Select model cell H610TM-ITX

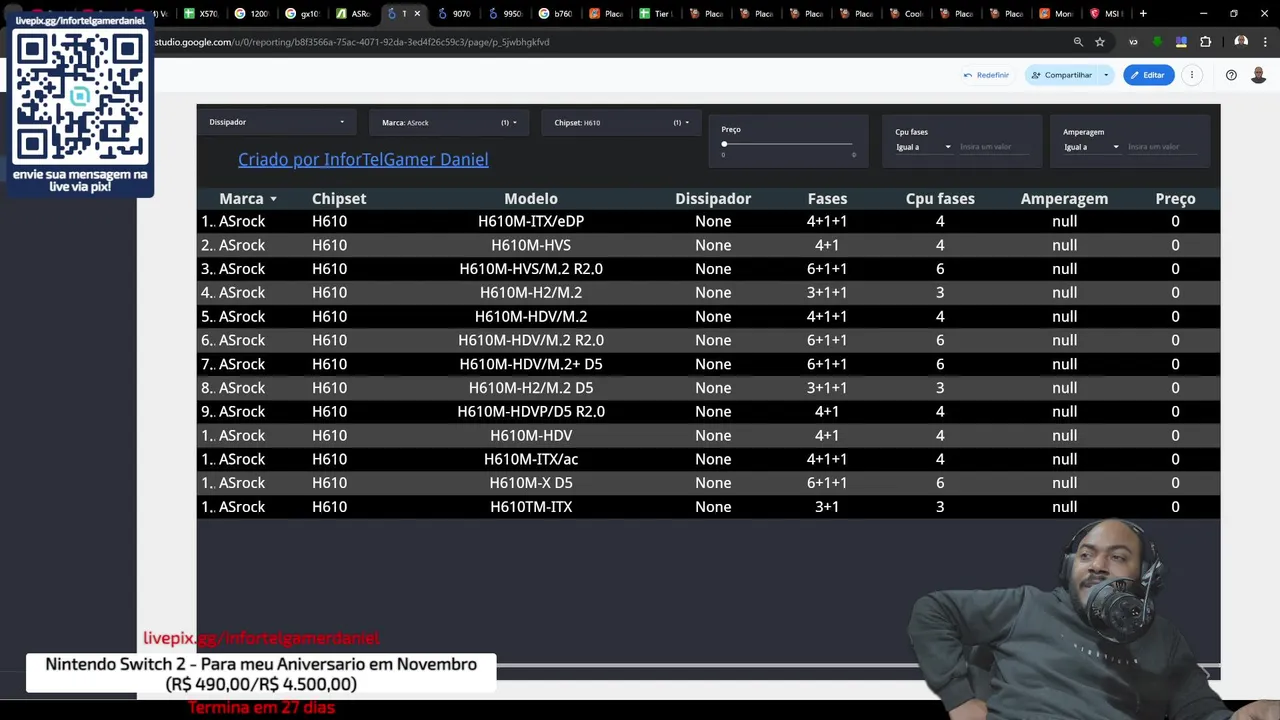pos(531,507)
